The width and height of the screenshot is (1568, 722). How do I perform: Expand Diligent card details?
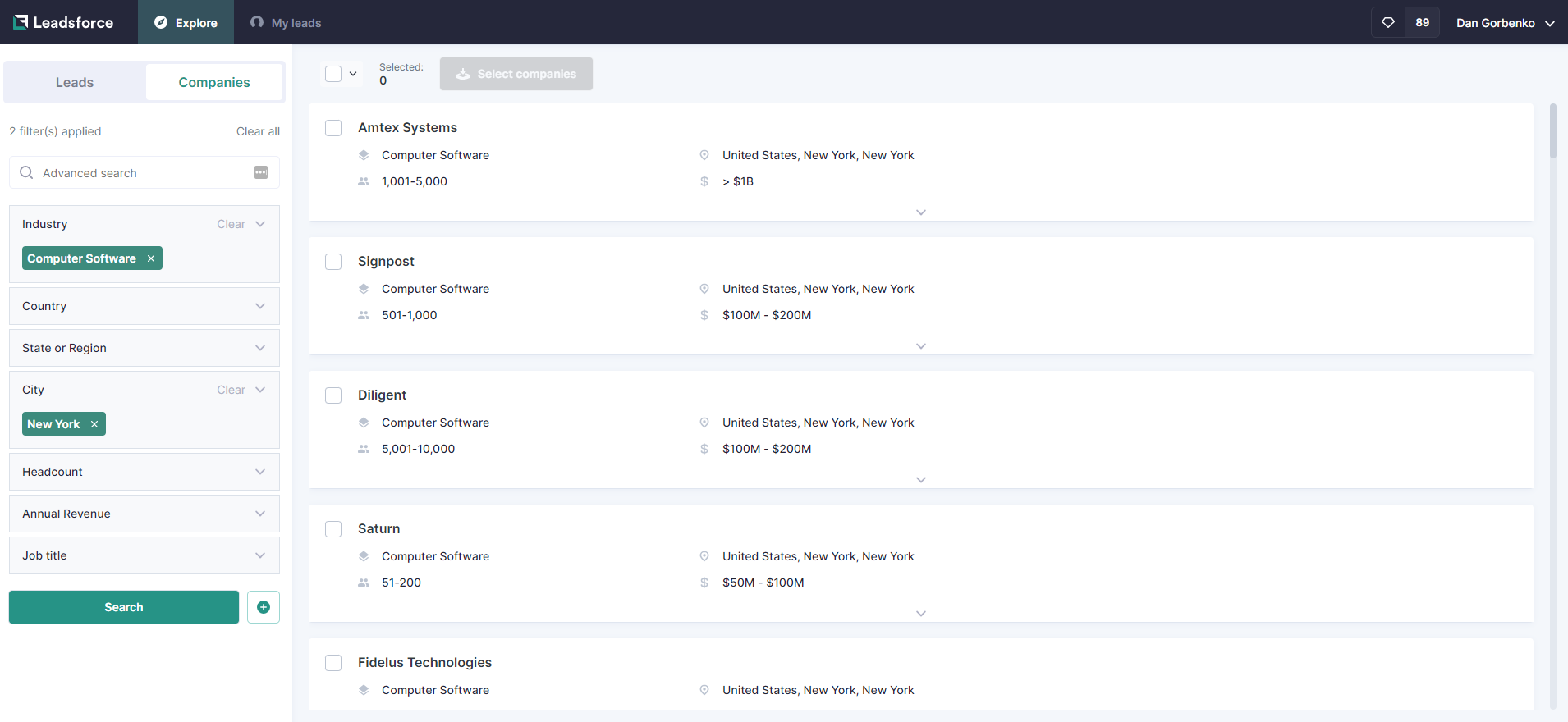[921, 480]
